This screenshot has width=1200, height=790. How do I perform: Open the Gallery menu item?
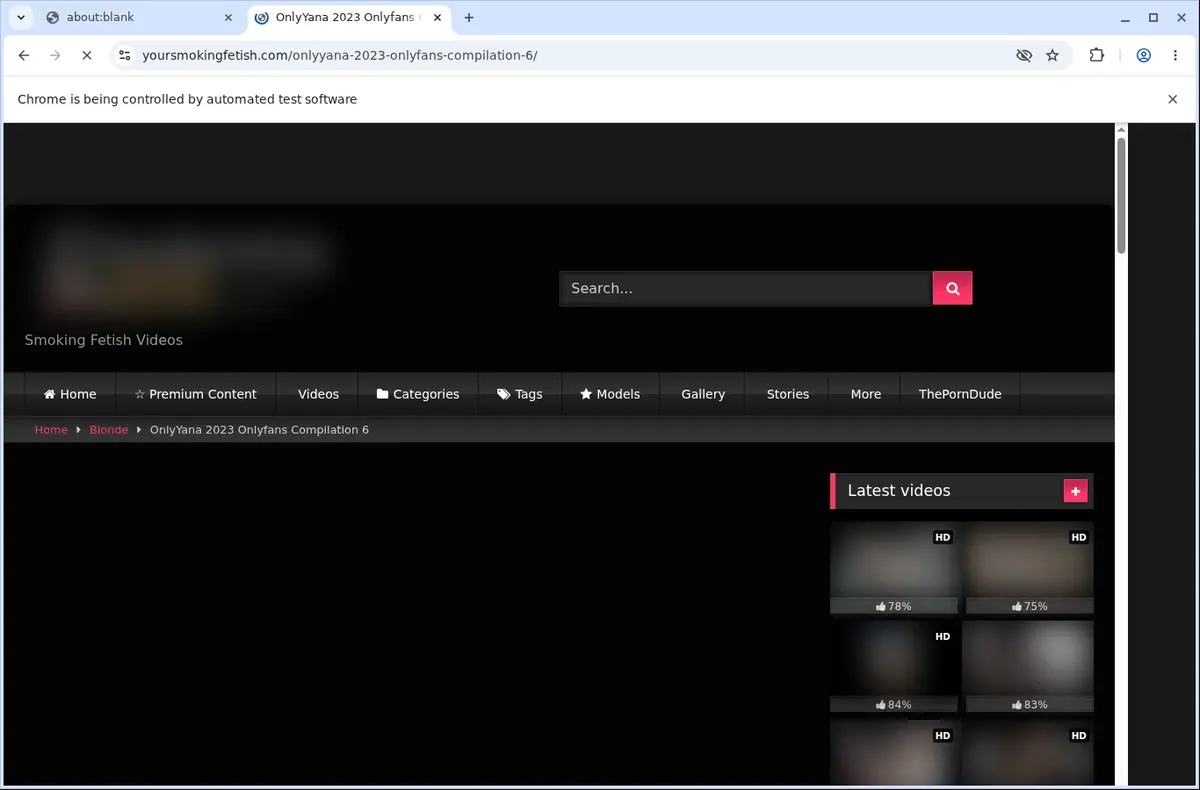click(x=703, y=394)
